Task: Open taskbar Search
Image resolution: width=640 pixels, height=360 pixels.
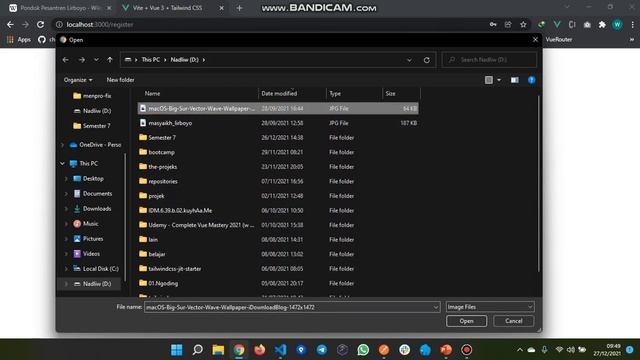Action: (x=198, y=350)
